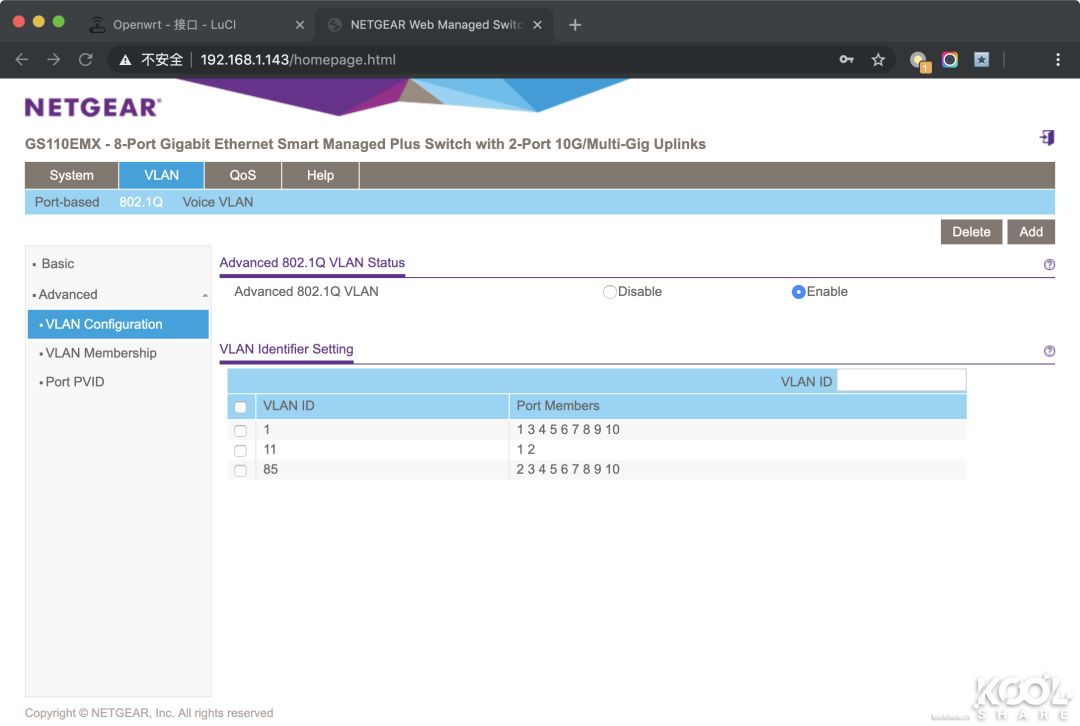This screenshot has width=1080, height=726.
Task: Open the Chrome three-dot menu
Action: point(1057,60)
